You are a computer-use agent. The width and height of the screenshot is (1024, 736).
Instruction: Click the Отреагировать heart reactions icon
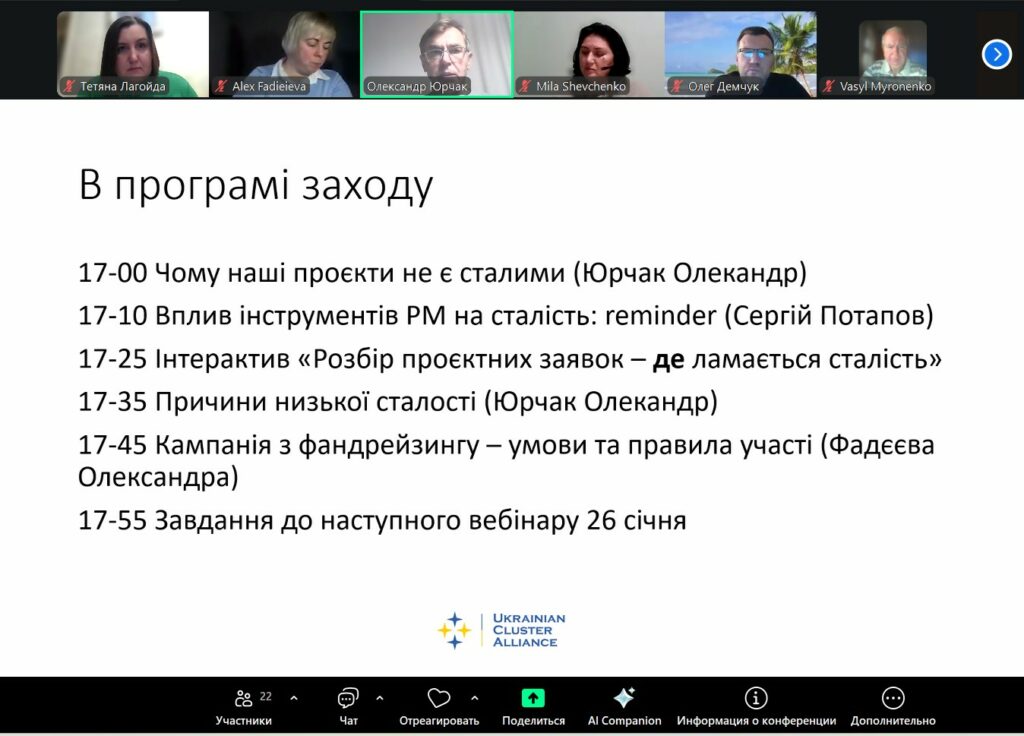[438, 699]
